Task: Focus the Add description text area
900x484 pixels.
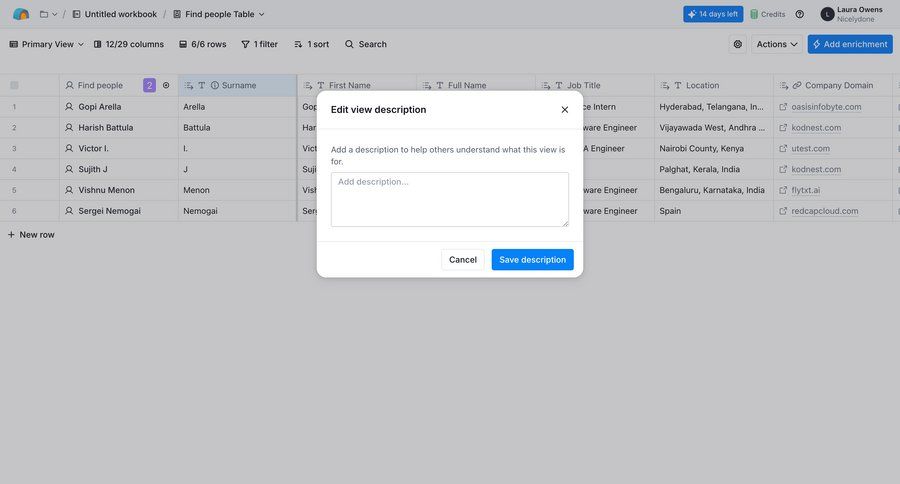Action: click(449, 199)
